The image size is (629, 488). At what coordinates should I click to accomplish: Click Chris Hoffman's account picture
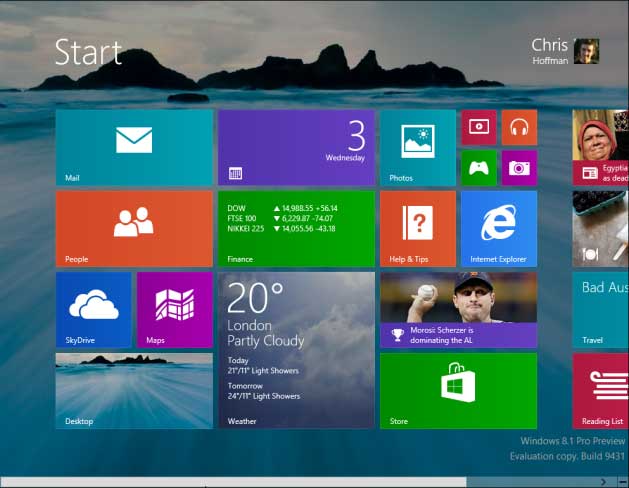click(586, 51)
